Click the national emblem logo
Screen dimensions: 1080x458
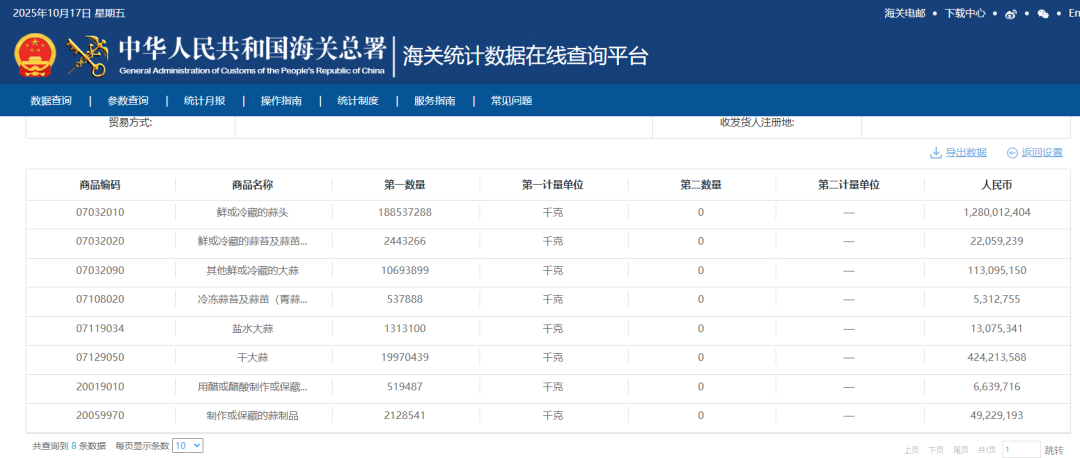click(x=37, y=56)
